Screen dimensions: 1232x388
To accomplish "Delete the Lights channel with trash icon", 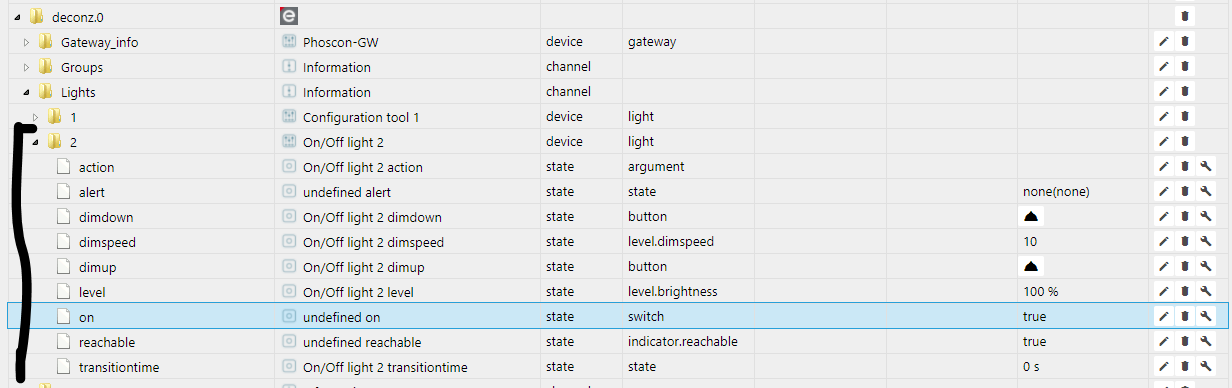I will (x=1185, y=92).
